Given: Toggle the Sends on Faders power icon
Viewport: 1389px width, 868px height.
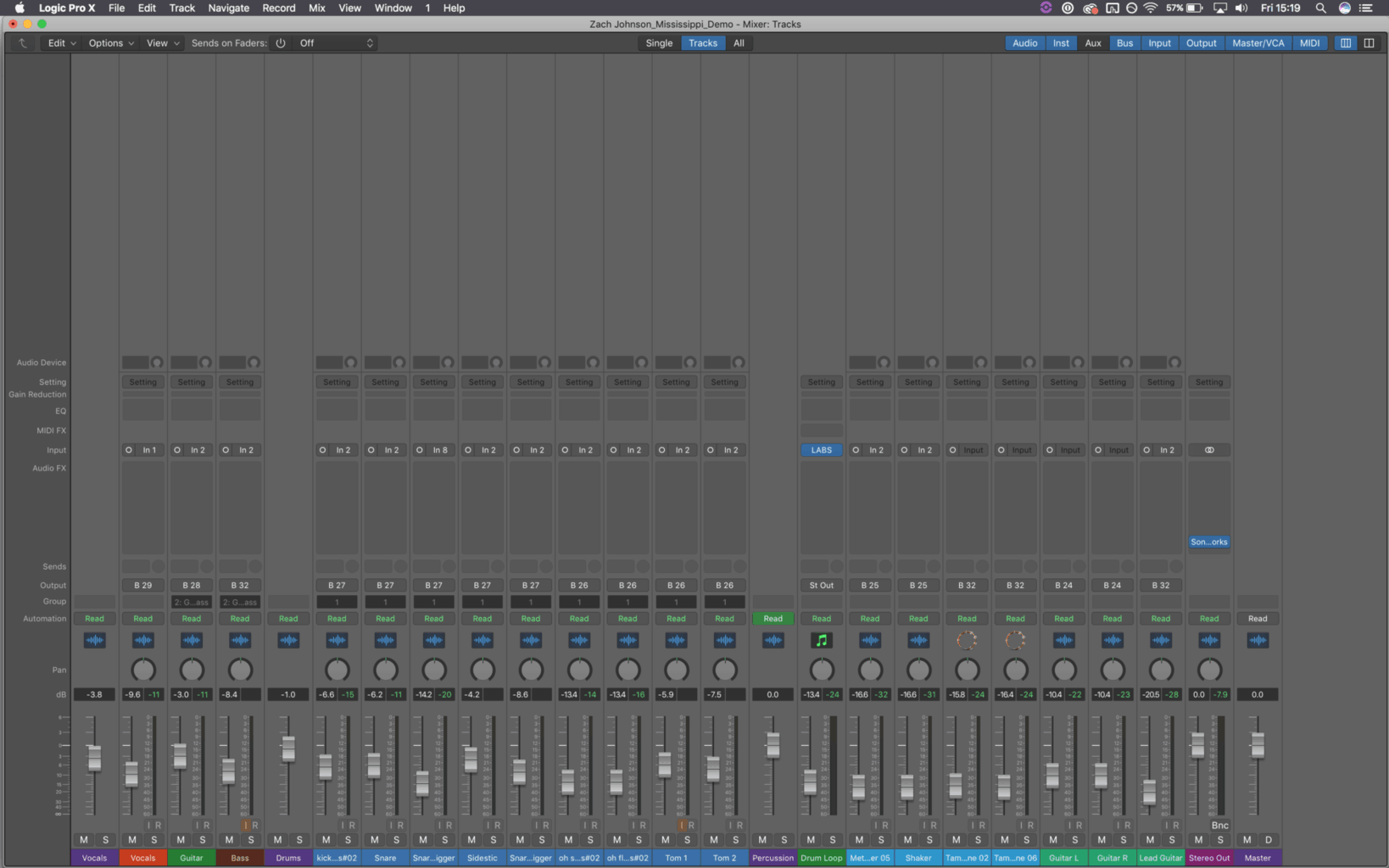Looking at the screenshot, I should (x=280, y=42).
